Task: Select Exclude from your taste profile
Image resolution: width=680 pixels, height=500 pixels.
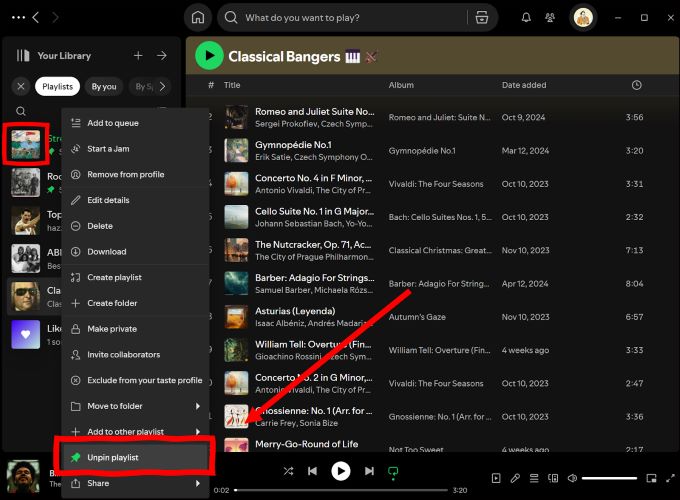Action: 136,380
